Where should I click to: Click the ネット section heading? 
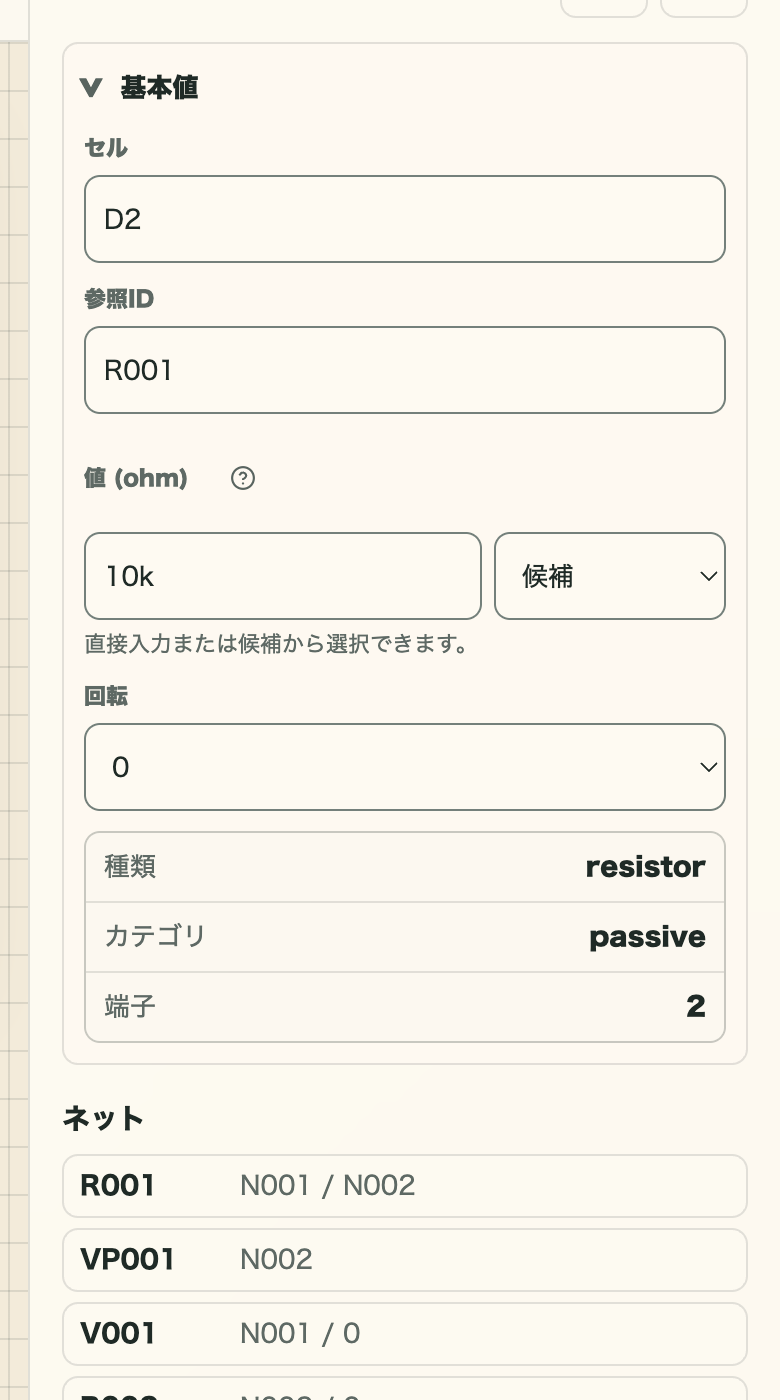tap(103, 1118)
